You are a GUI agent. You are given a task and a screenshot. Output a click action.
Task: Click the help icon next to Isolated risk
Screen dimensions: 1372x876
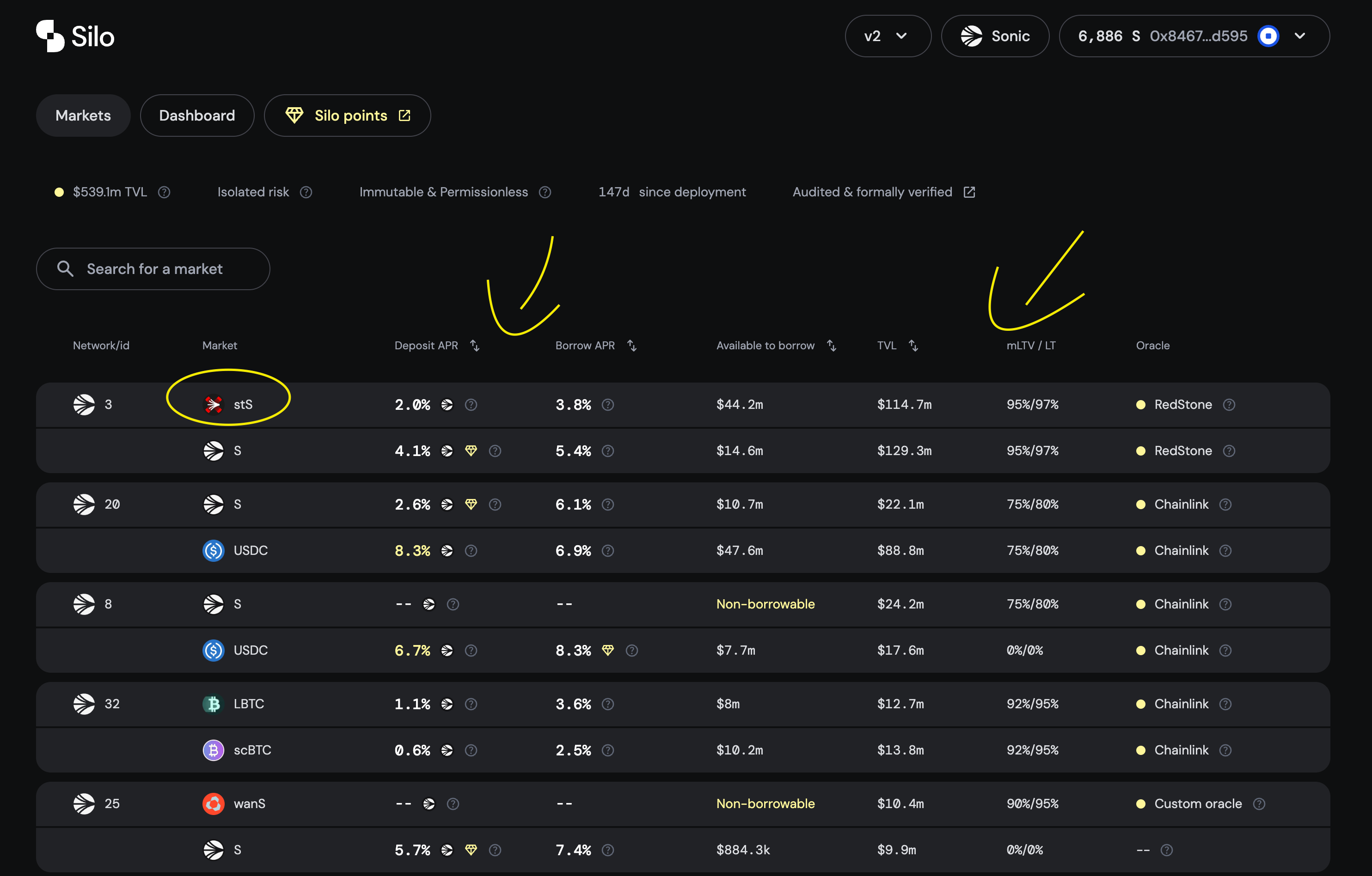coord(306,192)
